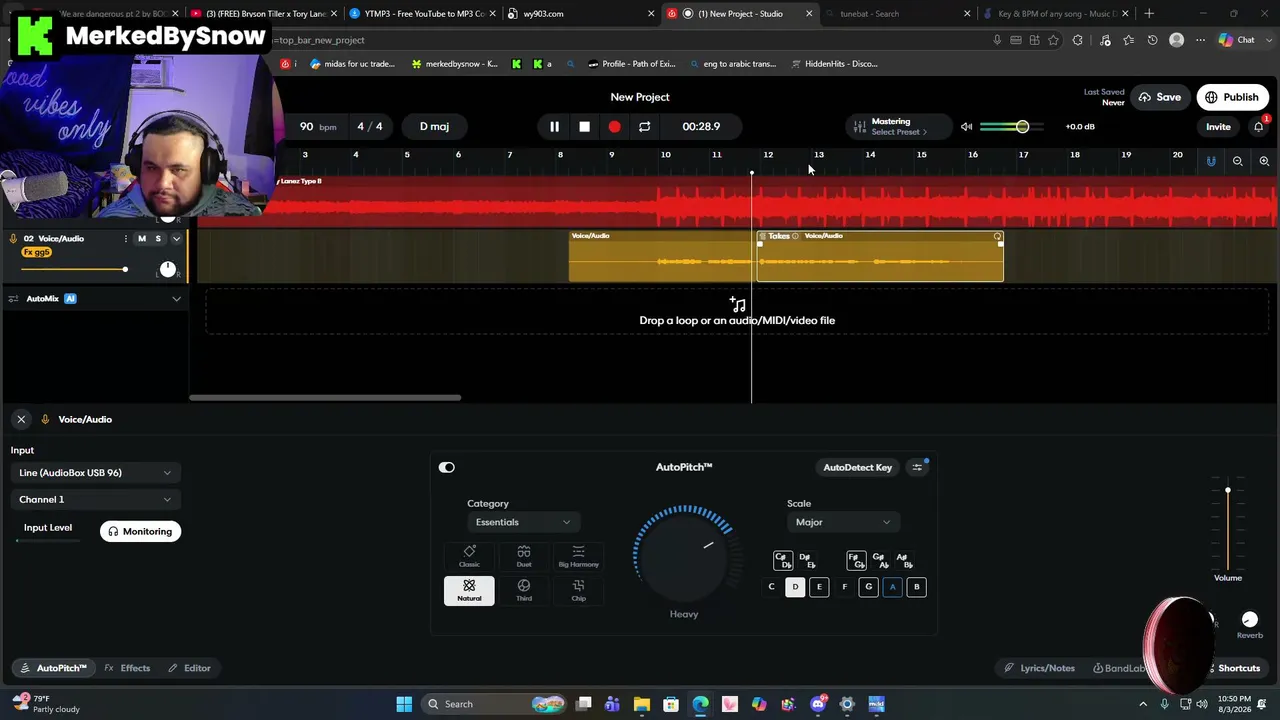Zoom out the timeline

click(x=1238, y=161)
